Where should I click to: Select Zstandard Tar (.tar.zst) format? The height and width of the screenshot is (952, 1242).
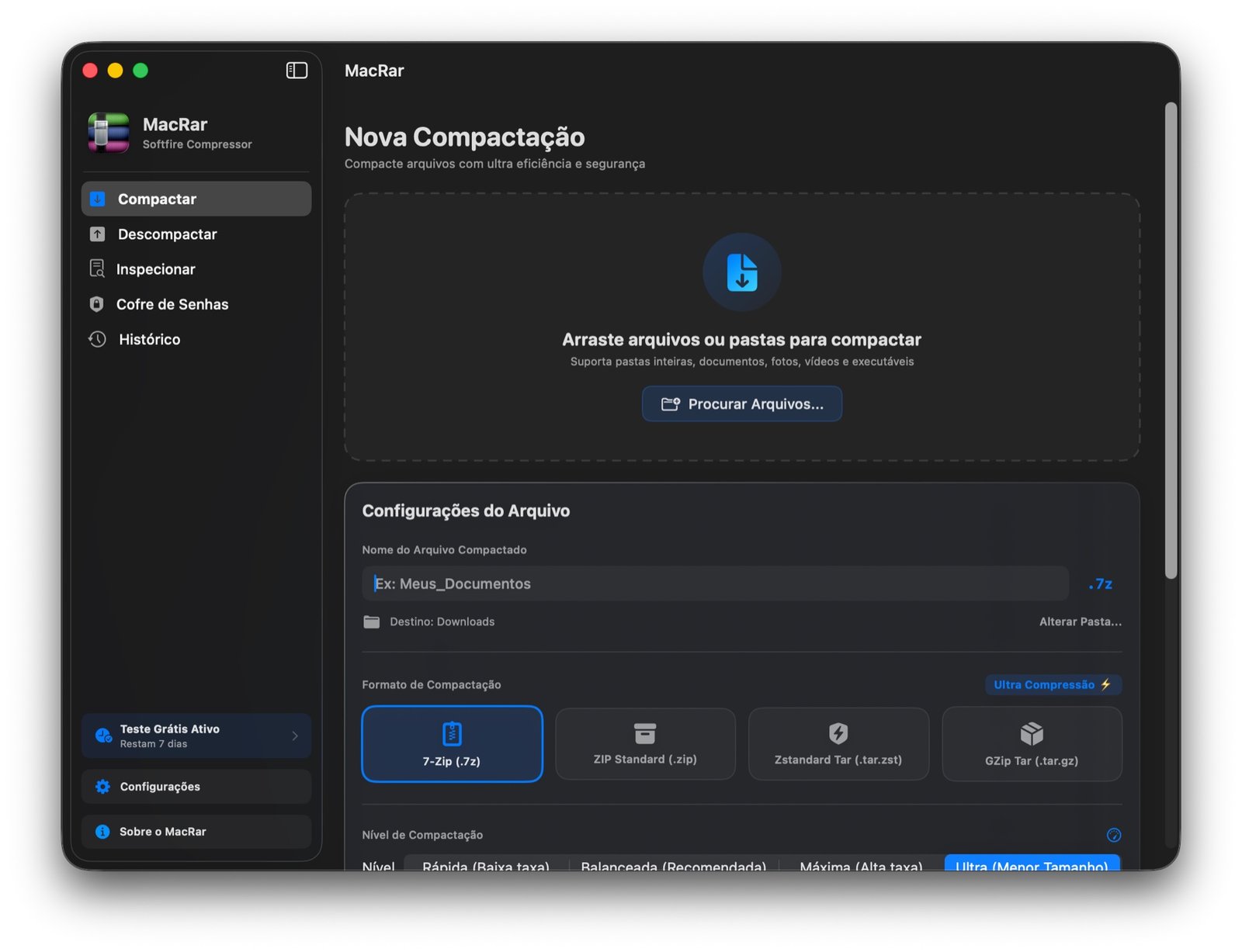click(838, 744)
